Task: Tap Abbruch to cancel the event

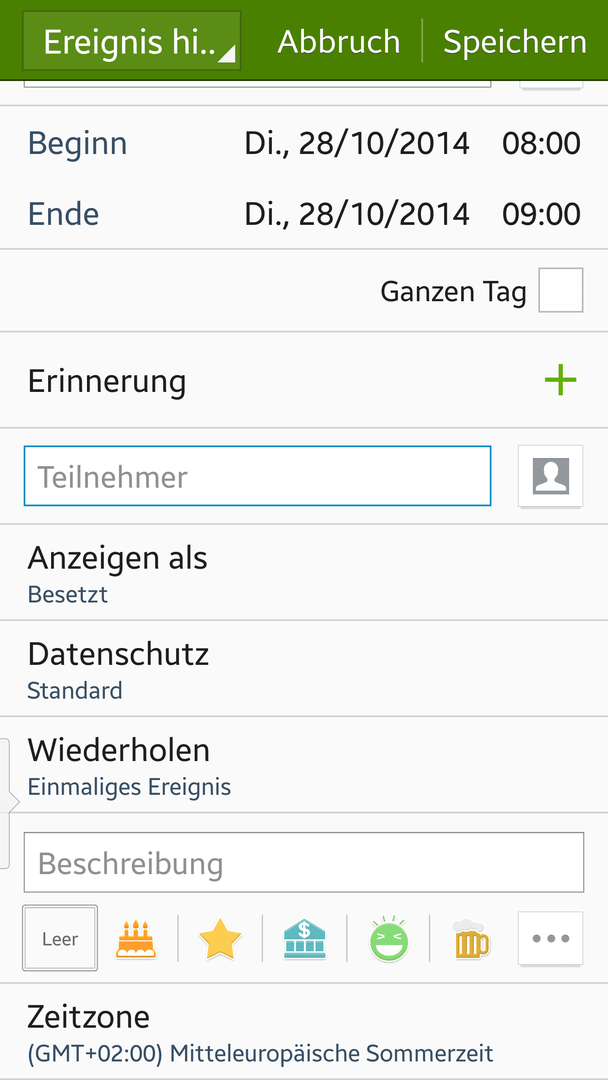Action: tap(339, 41)
